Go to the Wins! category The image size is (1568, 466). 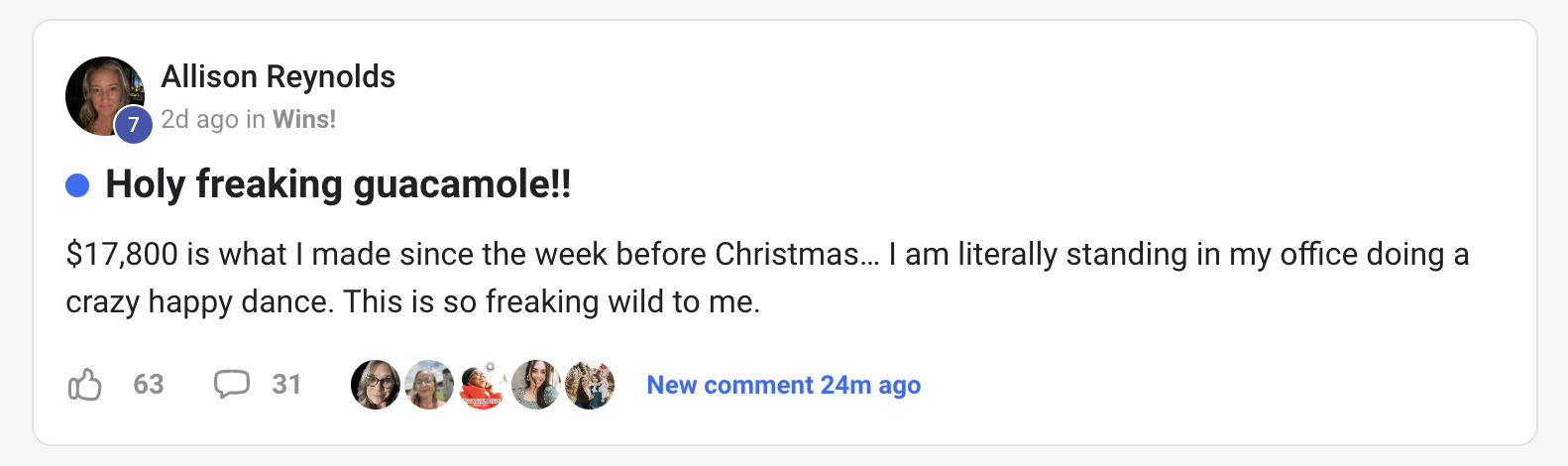(304, 120)
